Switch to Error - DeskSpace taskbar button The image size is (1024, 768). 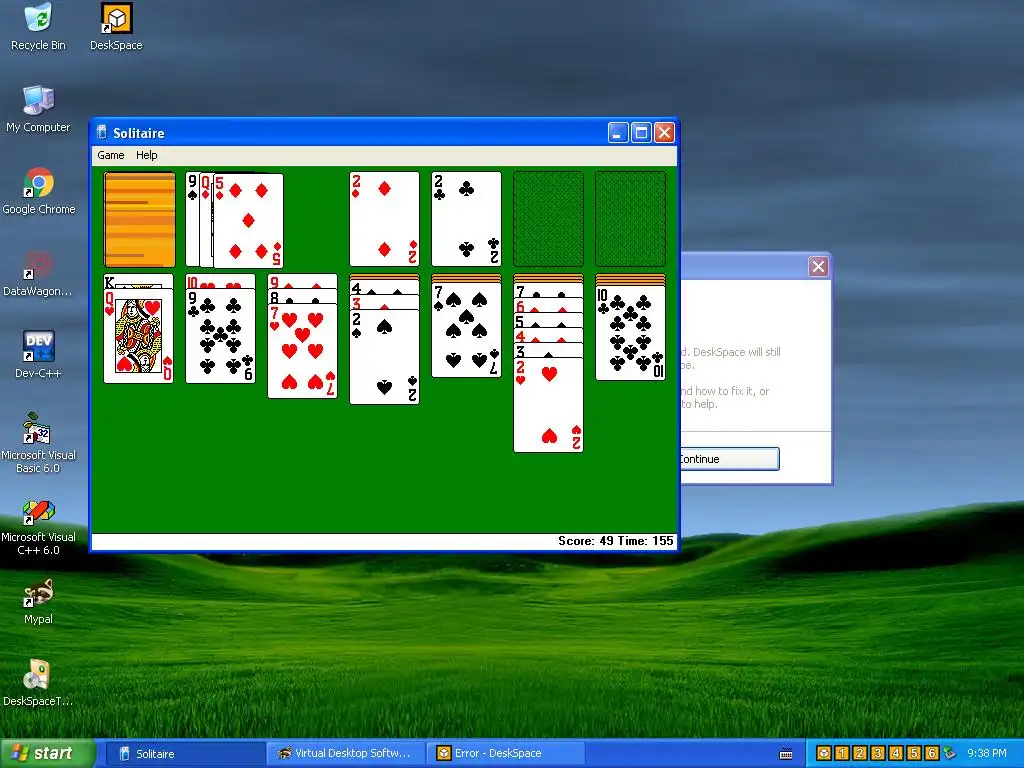[x=505, y=754]
